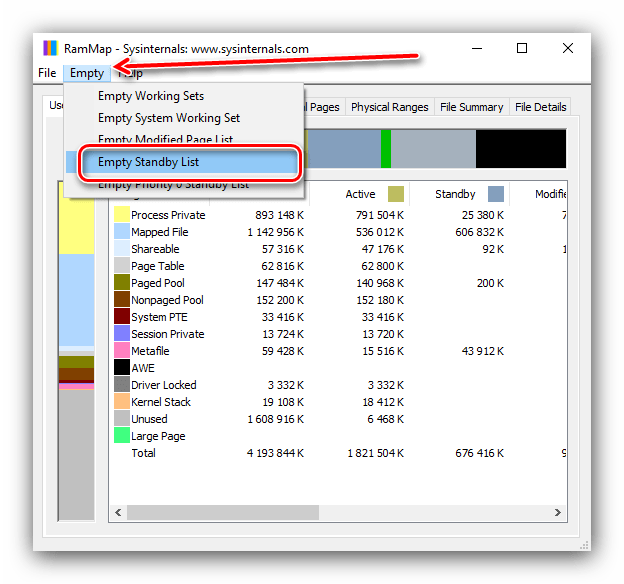
Task: Click total standby value 676 416 K
Action: click(480, 453)
